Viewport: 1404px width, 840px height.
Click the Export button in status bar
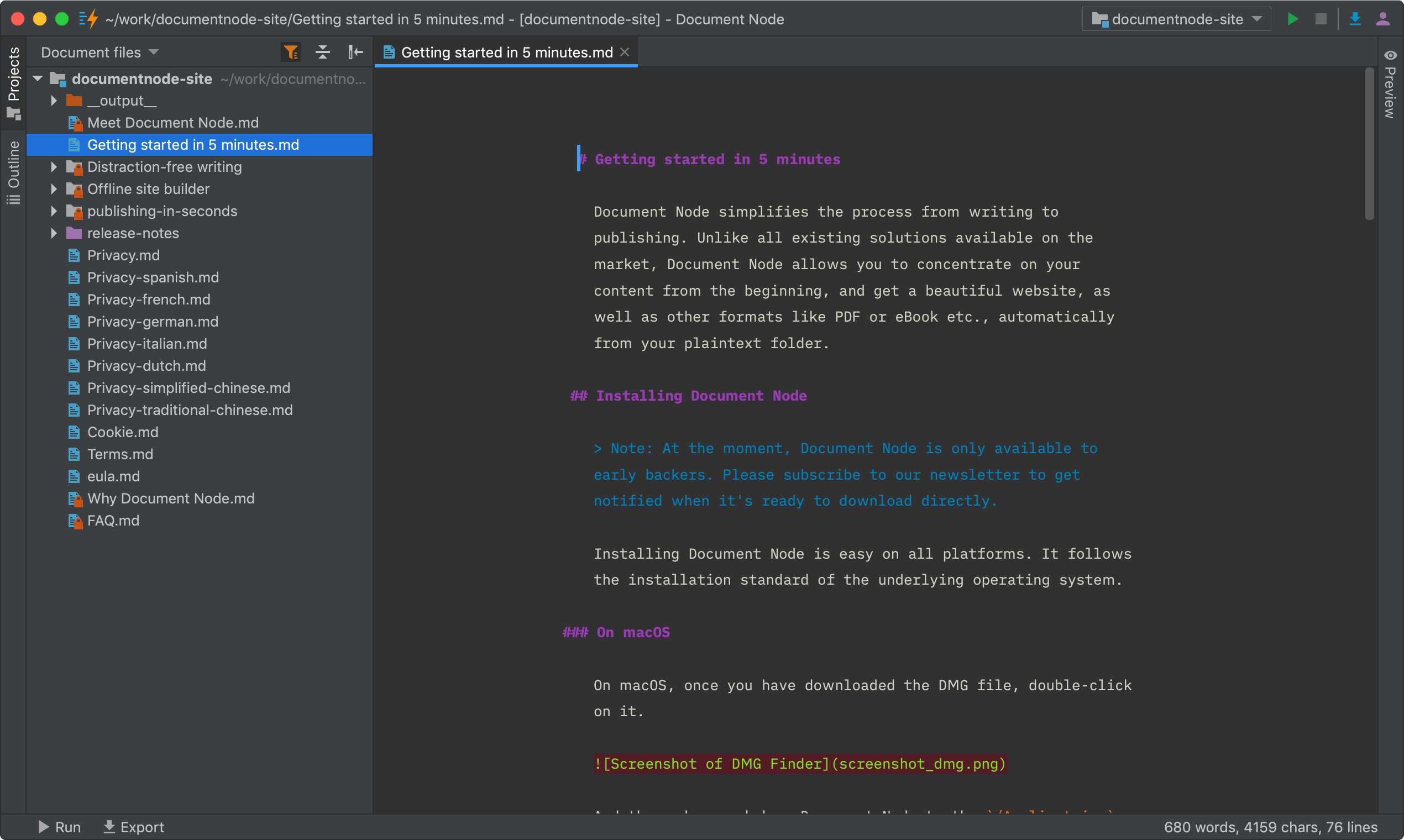134,827
